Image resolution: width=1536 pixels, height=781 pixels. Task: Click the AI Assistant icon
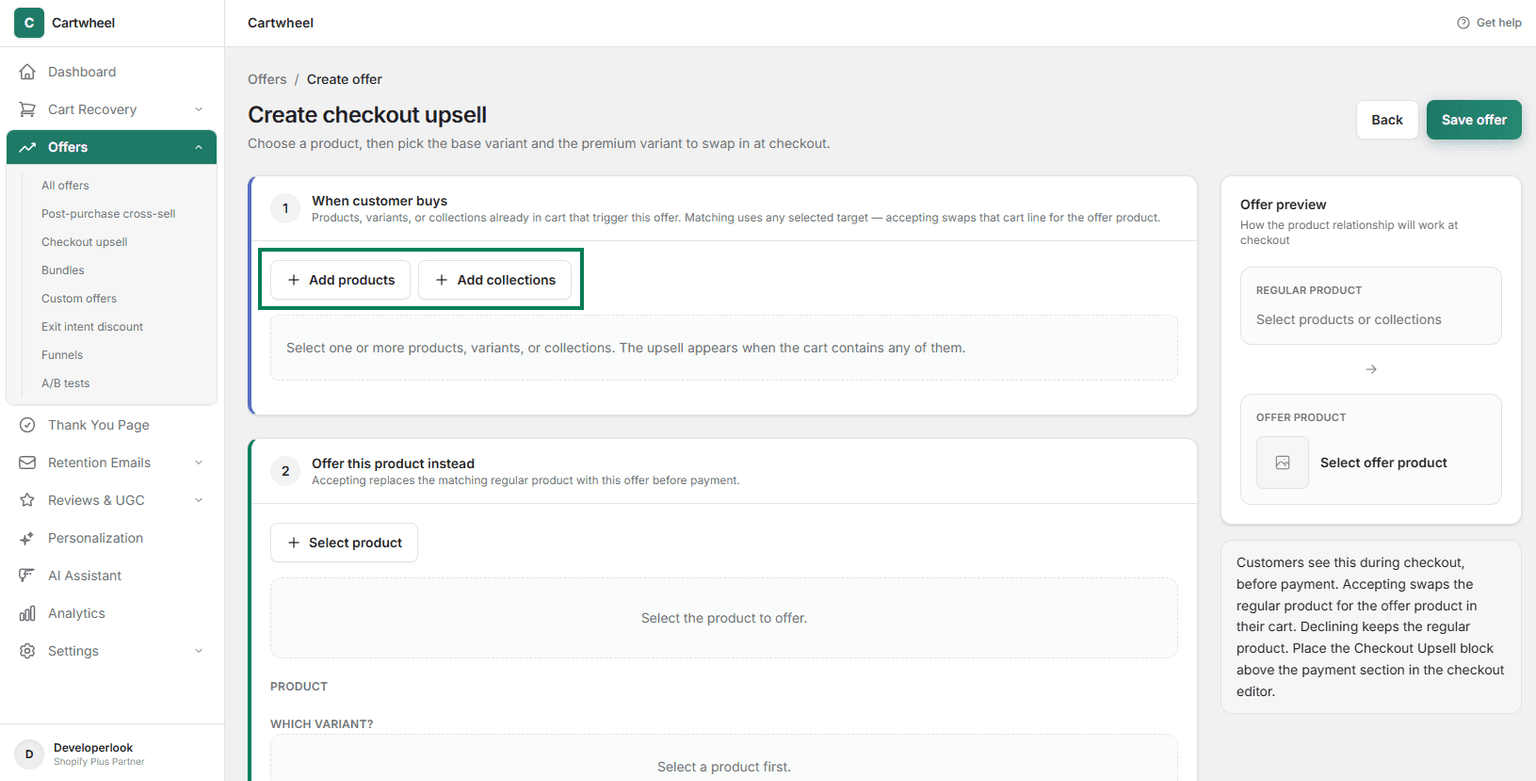[x=28, y=576]
